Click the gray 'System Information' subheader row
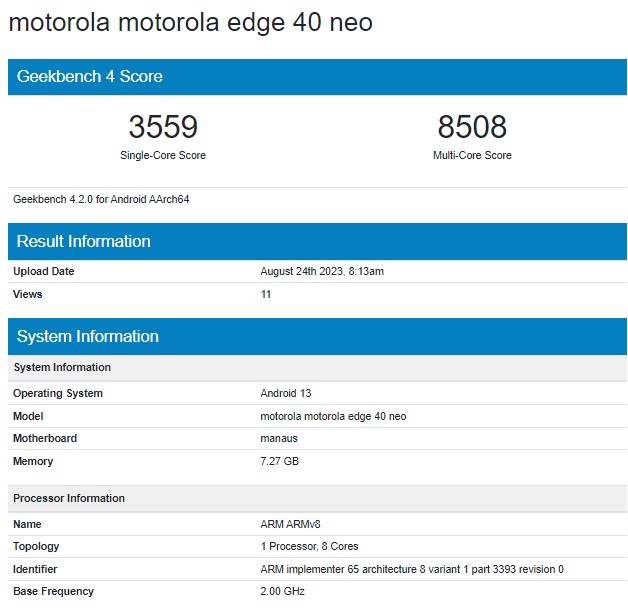Viewport: 628px width, 616px height. [x=317, y=367]
